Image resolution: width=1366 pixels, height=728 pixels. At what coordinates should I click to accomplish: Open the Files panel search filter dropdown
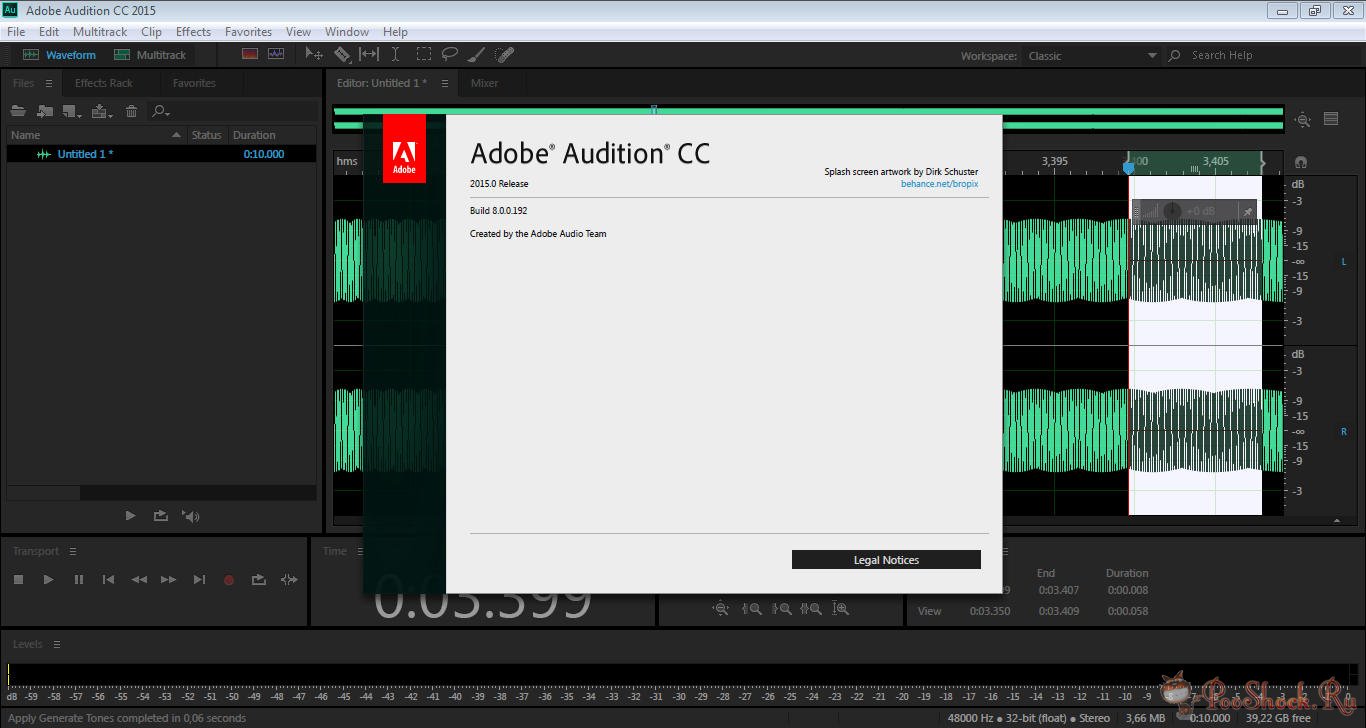click(x=161, y=111)
